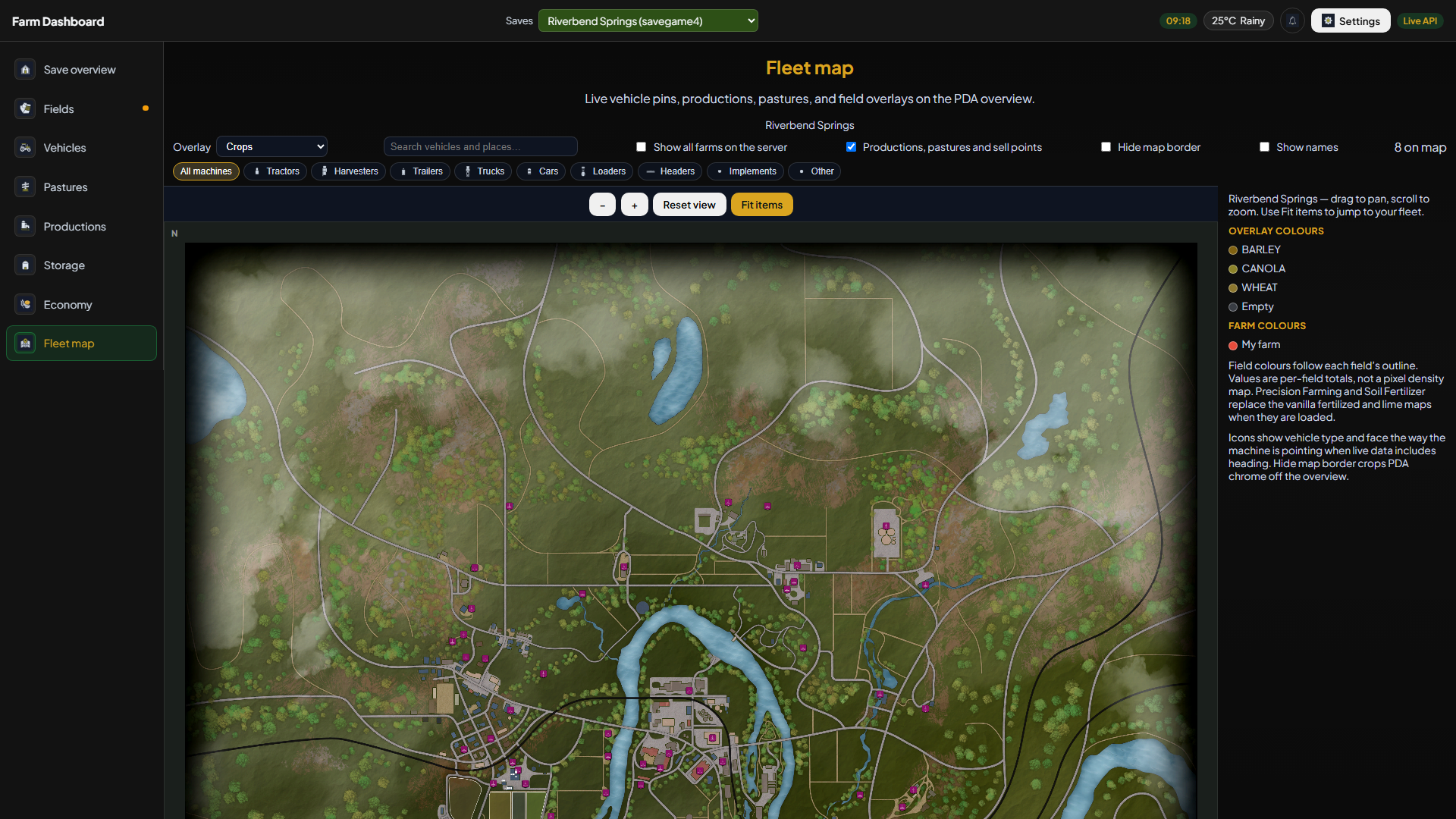Uncheck Productions, pastures and sell points
This screenshot has height=819, width=1456.
pos(851,147)
